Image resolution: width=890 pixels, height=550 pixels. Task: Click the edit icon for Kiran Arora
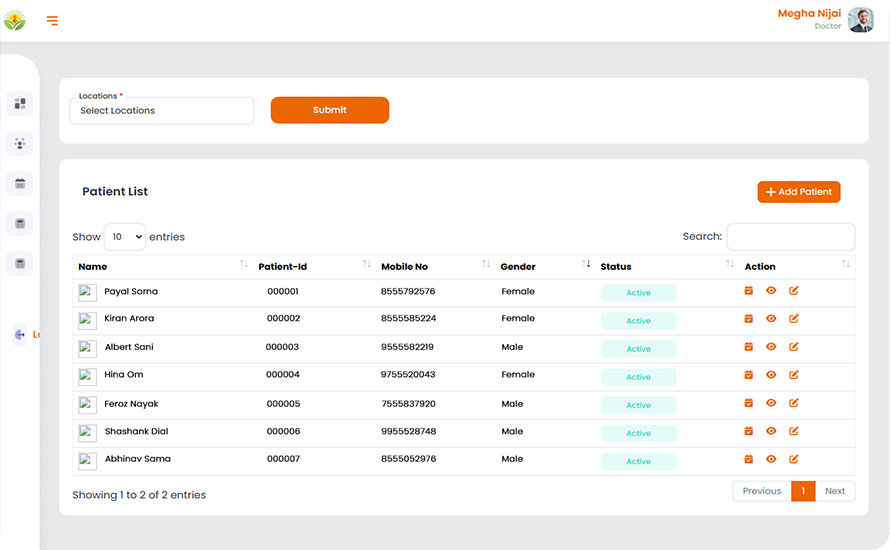click(794, 319)
